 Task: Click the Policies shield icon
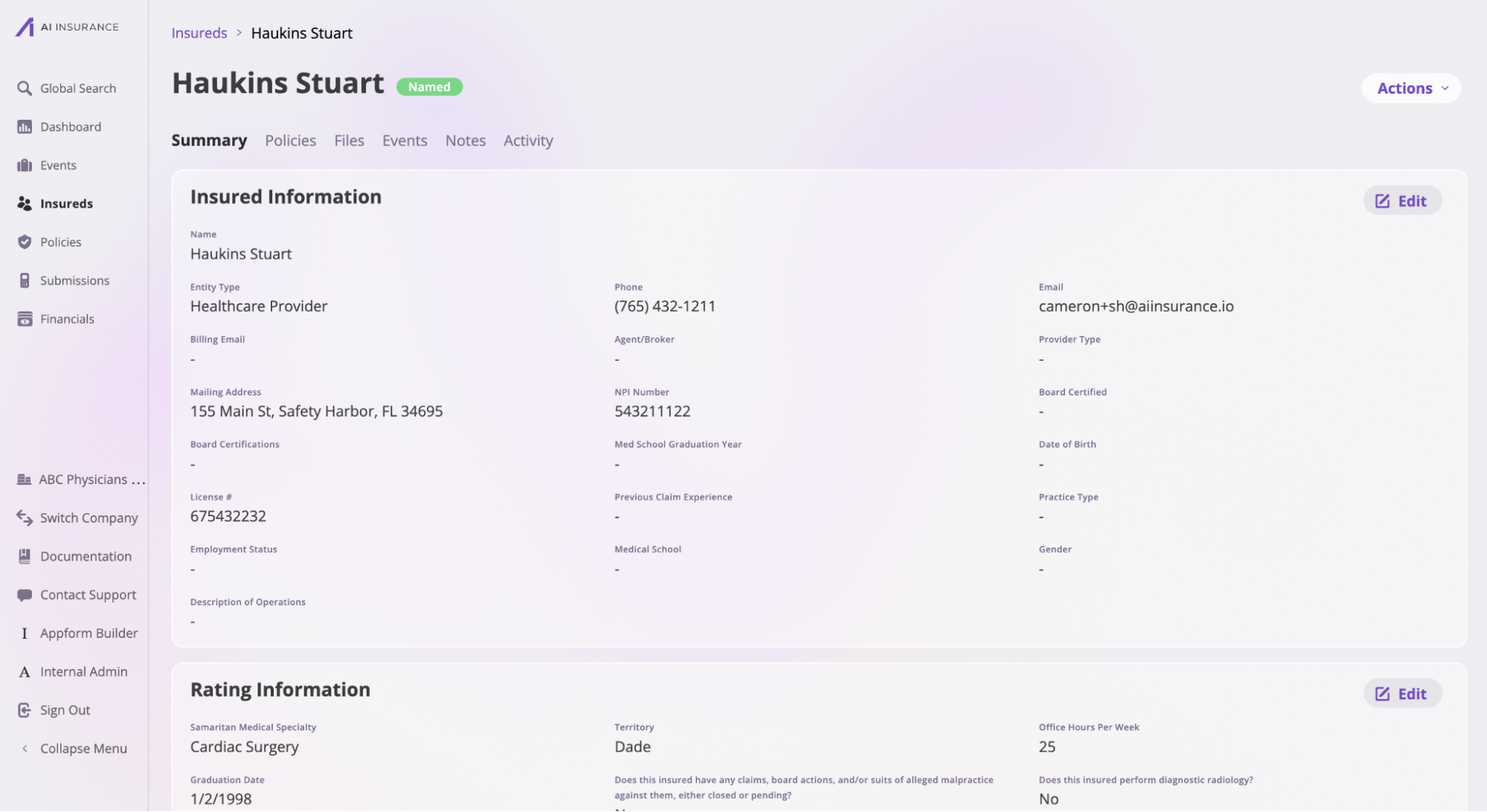pos(25,242)
